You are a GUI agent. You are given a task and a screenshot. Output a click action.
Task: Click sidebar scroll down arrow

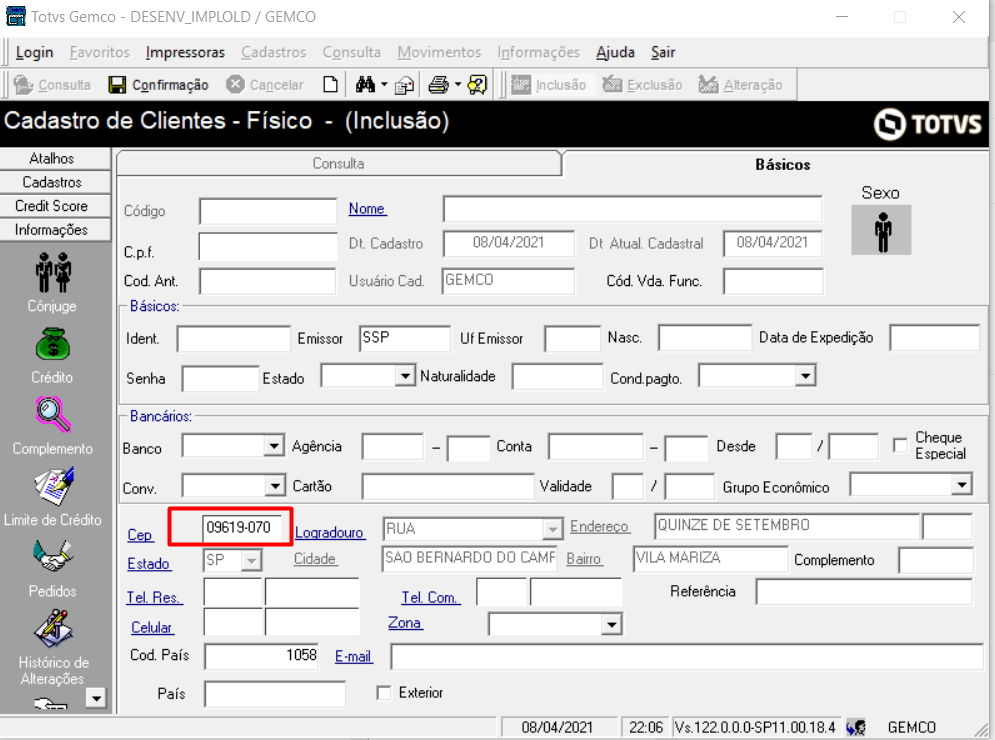click(96, 699)
